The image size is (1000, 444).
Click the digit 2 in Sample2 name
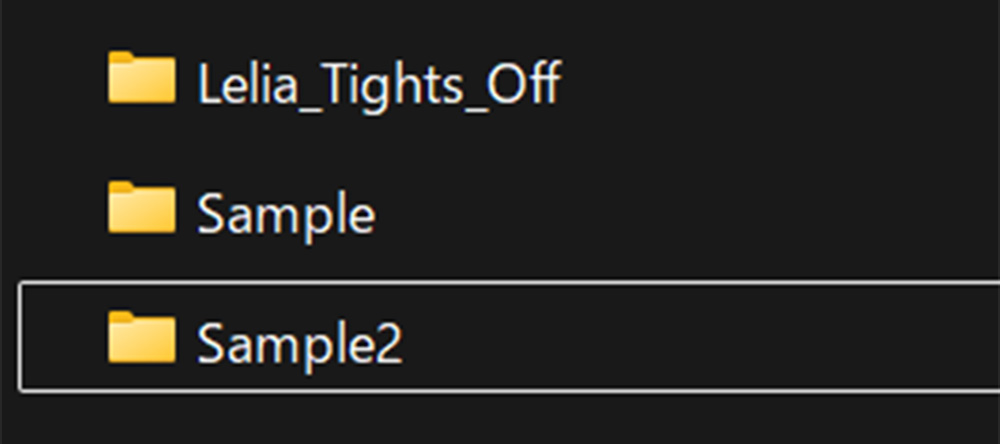click(x=388, y=341)
